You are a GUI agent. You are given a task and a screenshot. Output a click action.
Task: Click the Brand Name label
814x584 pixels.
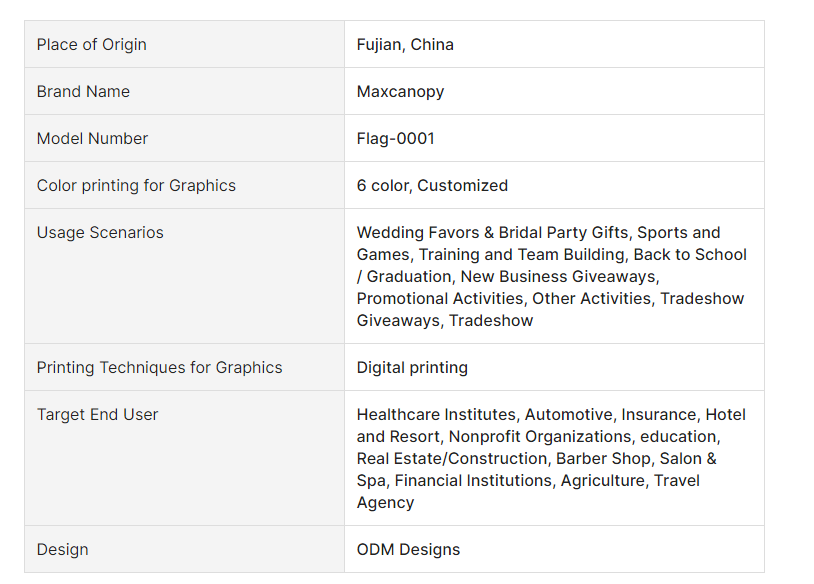(x=83, y=91)
